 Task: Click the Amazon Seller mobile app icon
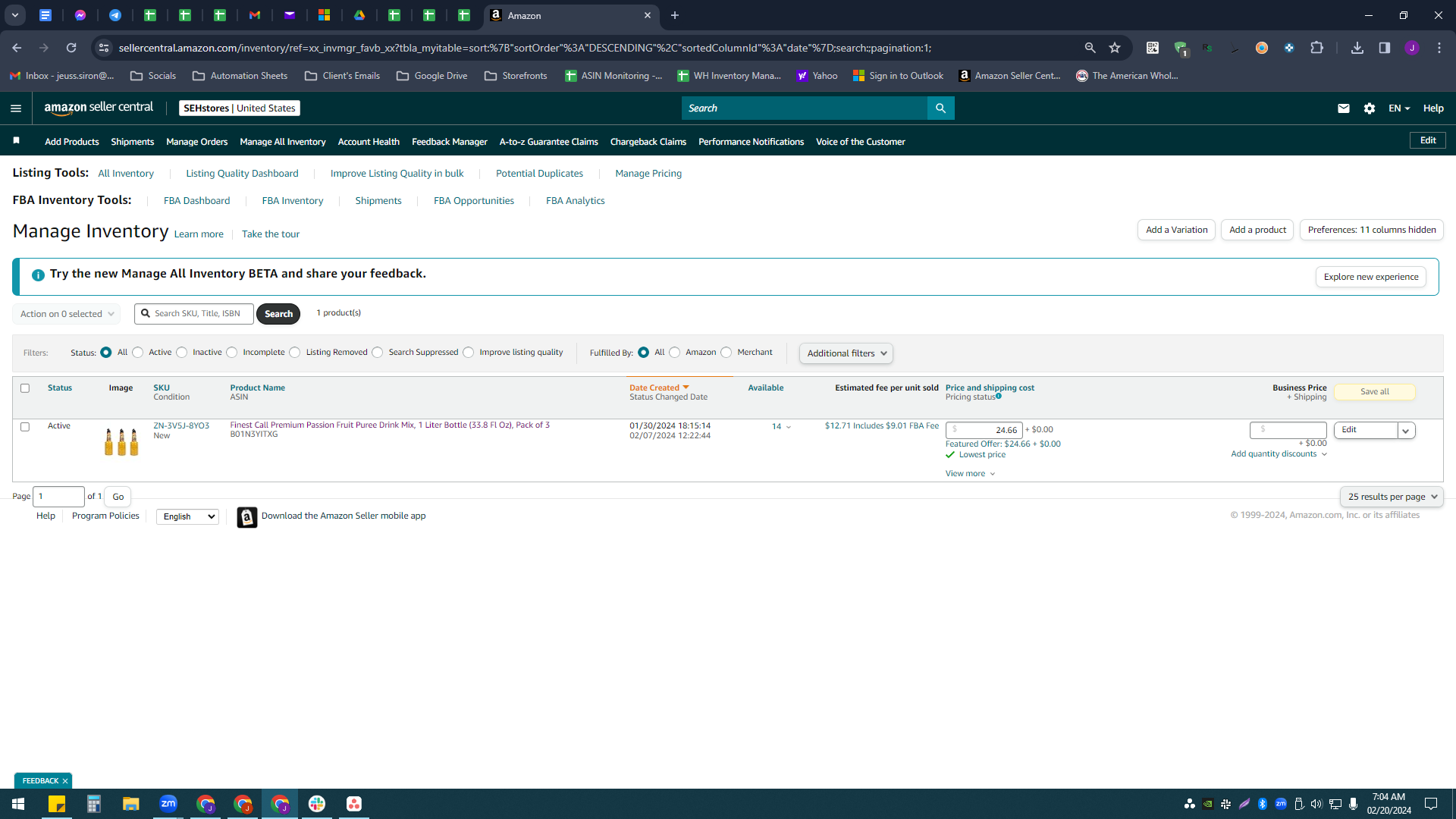click(x=247, y=517)
